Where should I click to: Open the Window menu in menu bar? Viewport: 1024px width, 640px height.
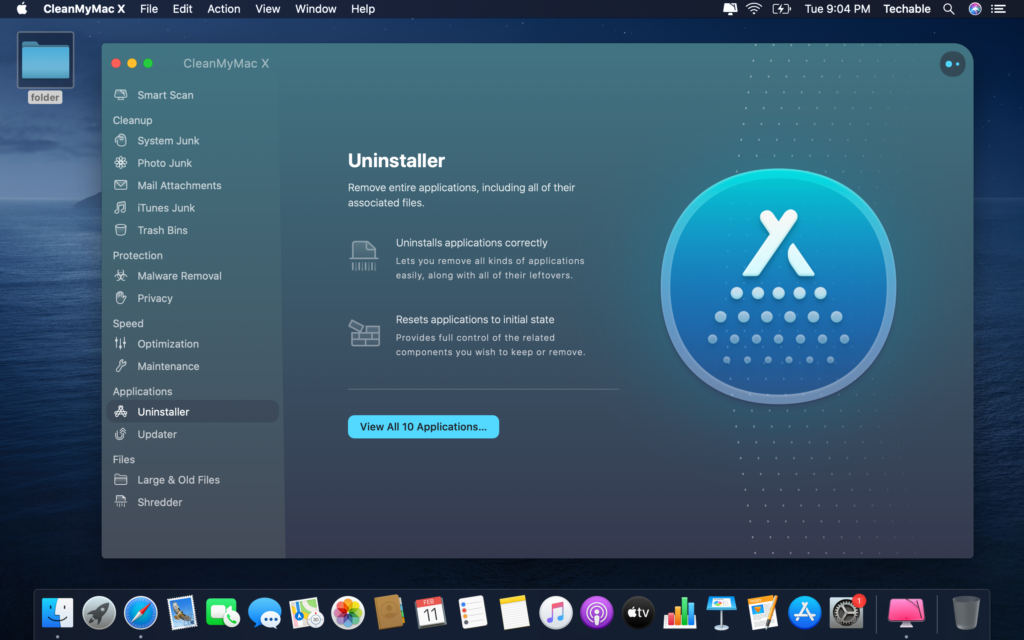(x=316, y=9)
